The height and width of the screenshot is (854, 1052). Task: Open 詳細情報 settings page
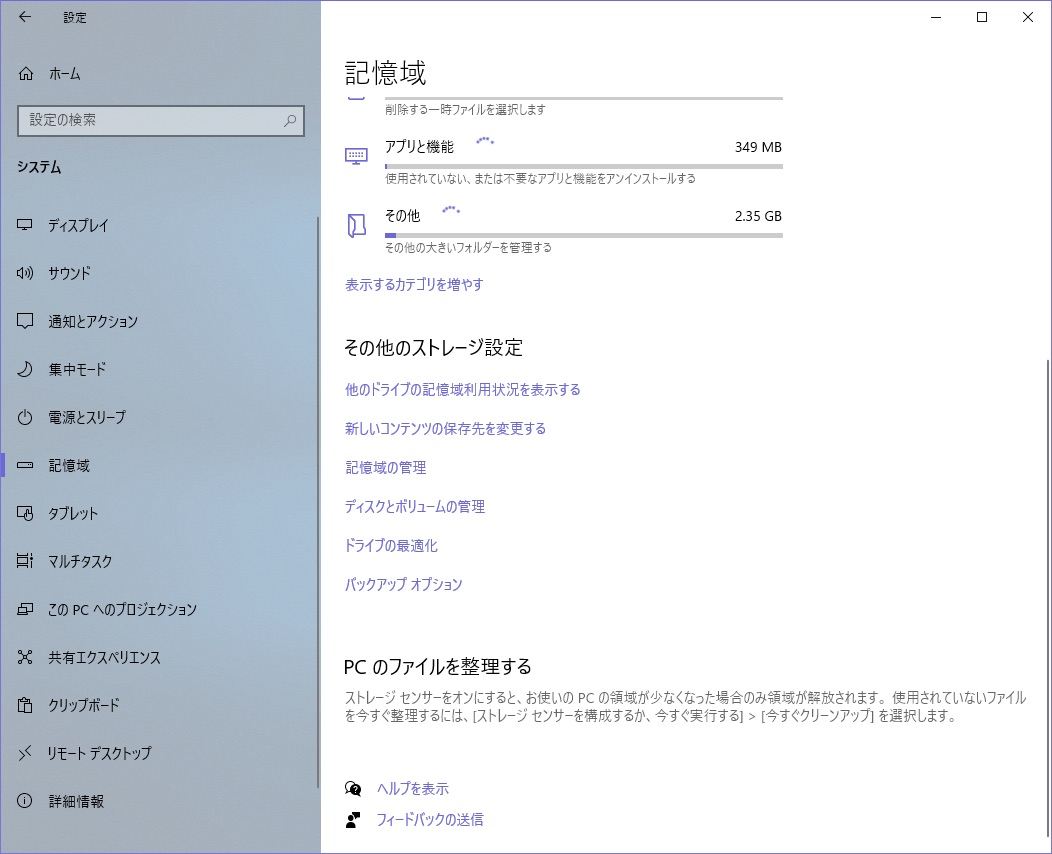(x=159, y=801)
